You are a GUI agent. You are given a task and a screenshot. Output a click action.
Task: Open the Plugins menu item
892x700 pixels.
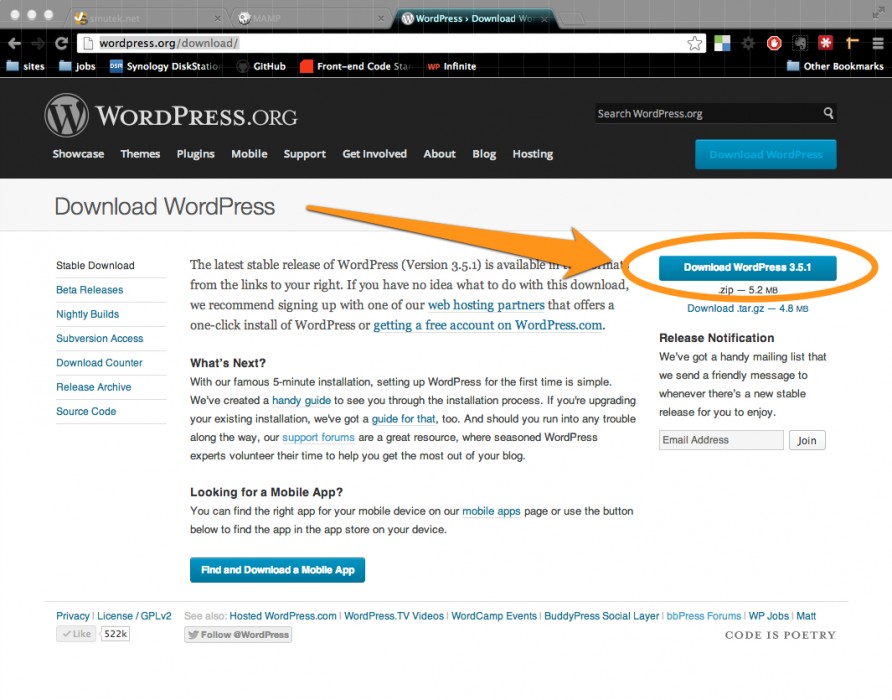196,154
